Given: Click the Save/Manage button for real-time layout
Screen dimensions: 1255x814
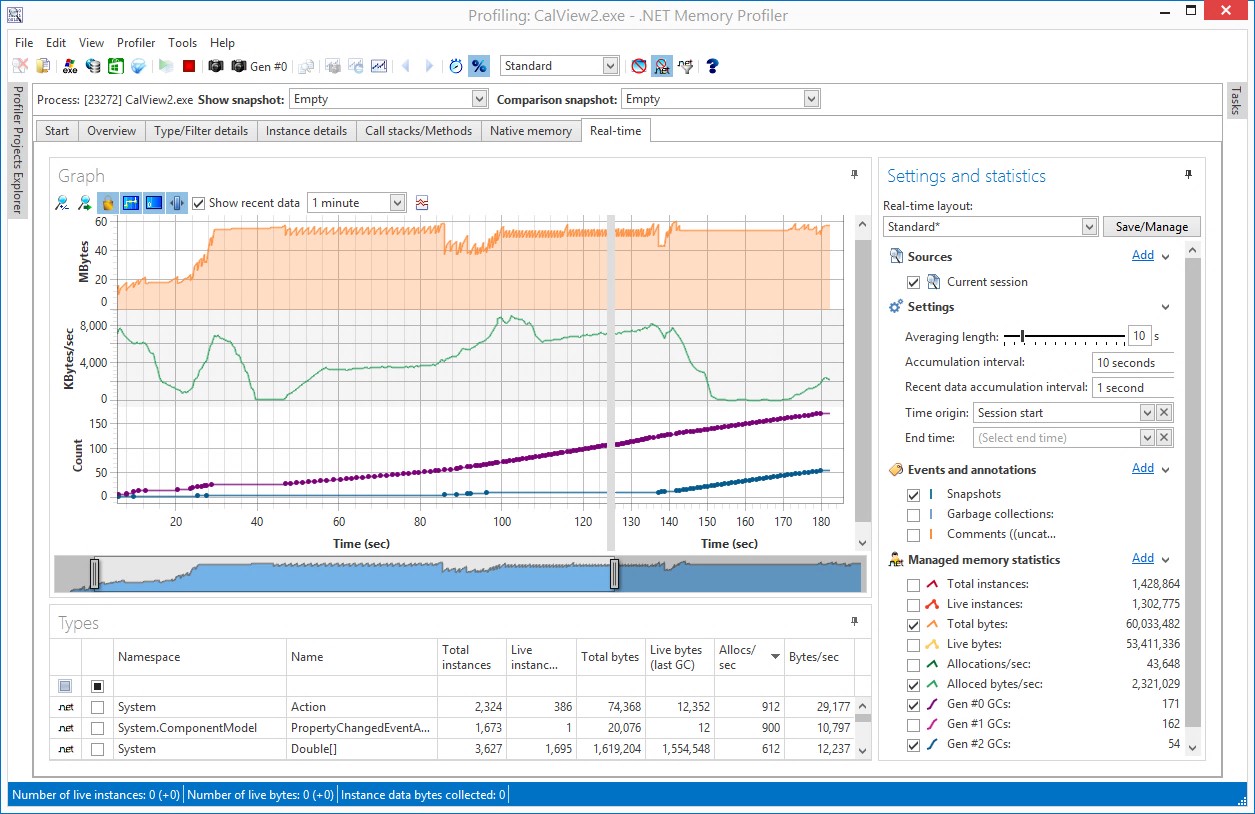Looking at the screenshot, I should click(x=1151, y=226).
